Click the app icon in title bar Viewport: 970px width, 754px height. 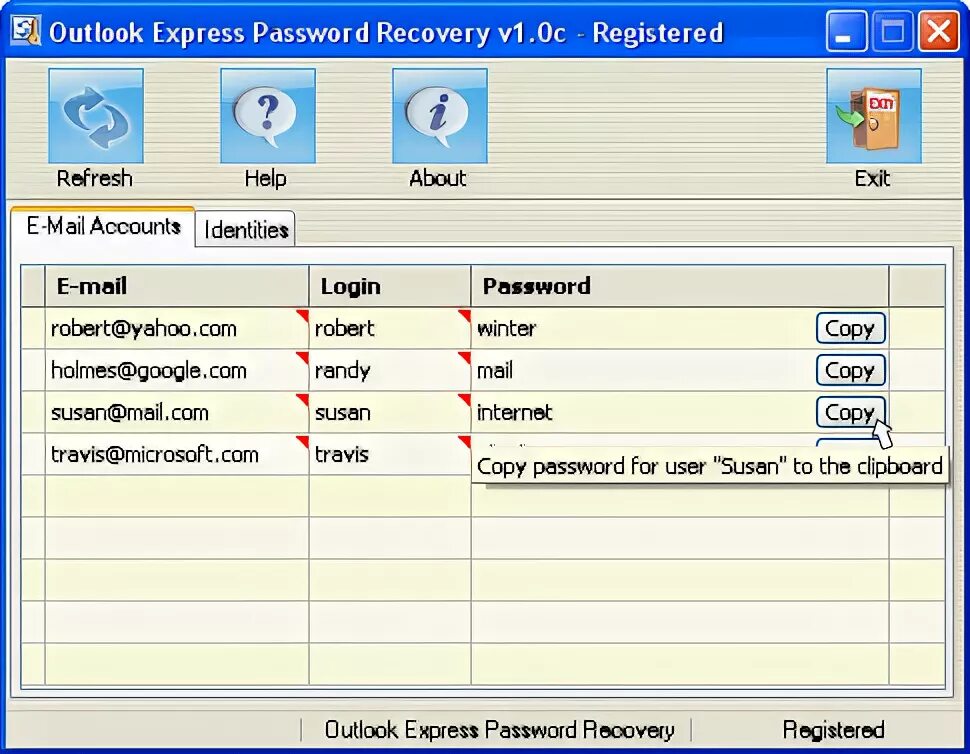pyautogui.click(x=26, y=31)
